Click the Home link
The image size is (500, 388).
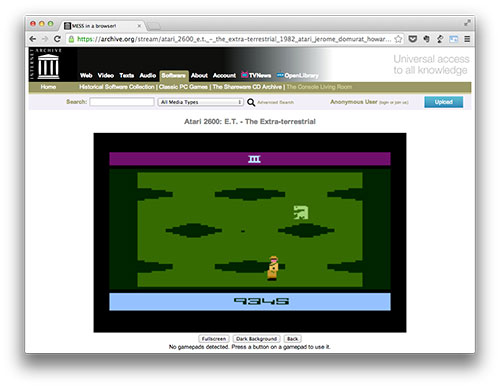(48, 87)
